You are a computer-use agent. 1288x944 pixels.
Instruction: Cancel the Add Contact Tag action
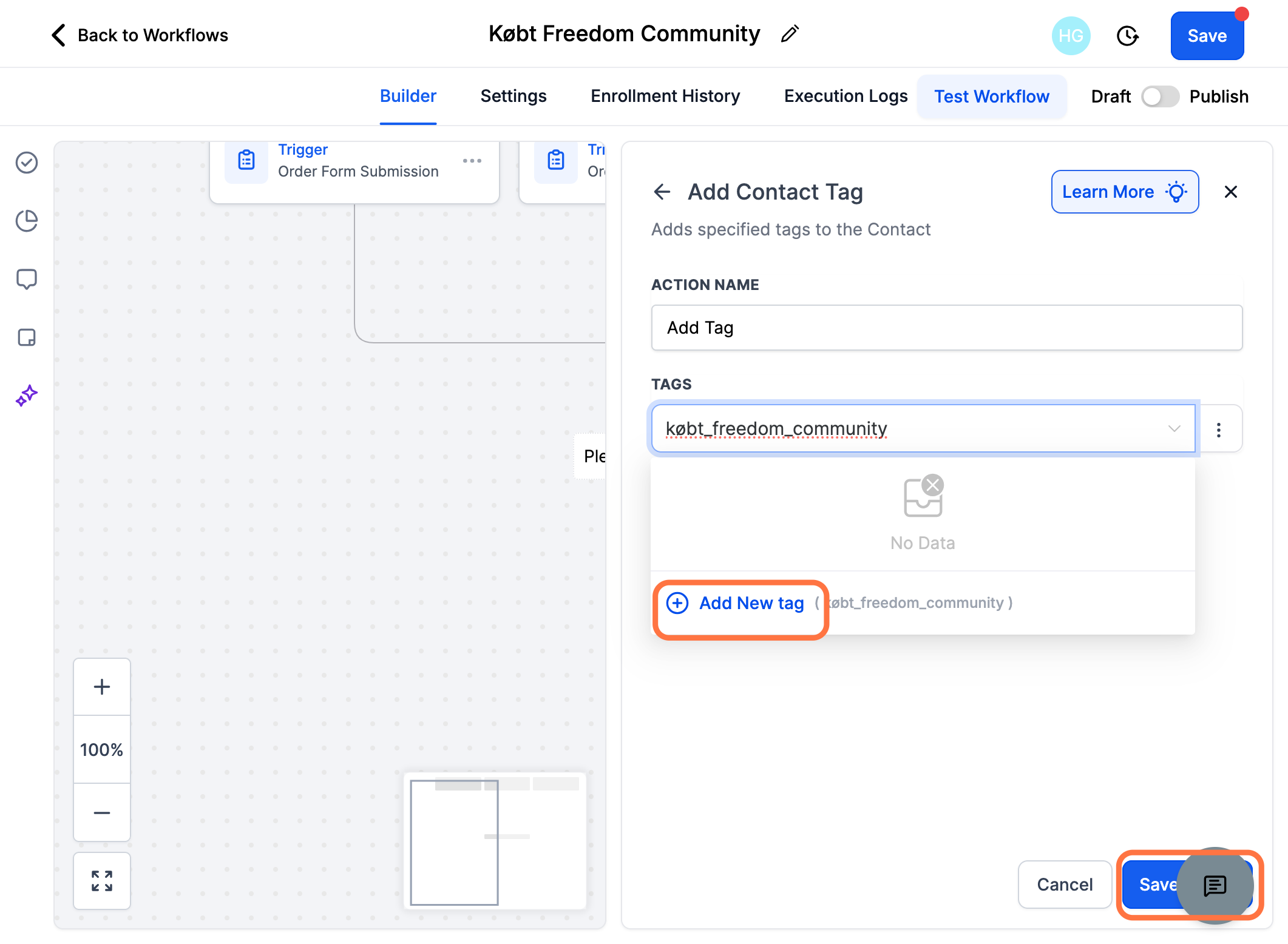(x=1065, y=885)
